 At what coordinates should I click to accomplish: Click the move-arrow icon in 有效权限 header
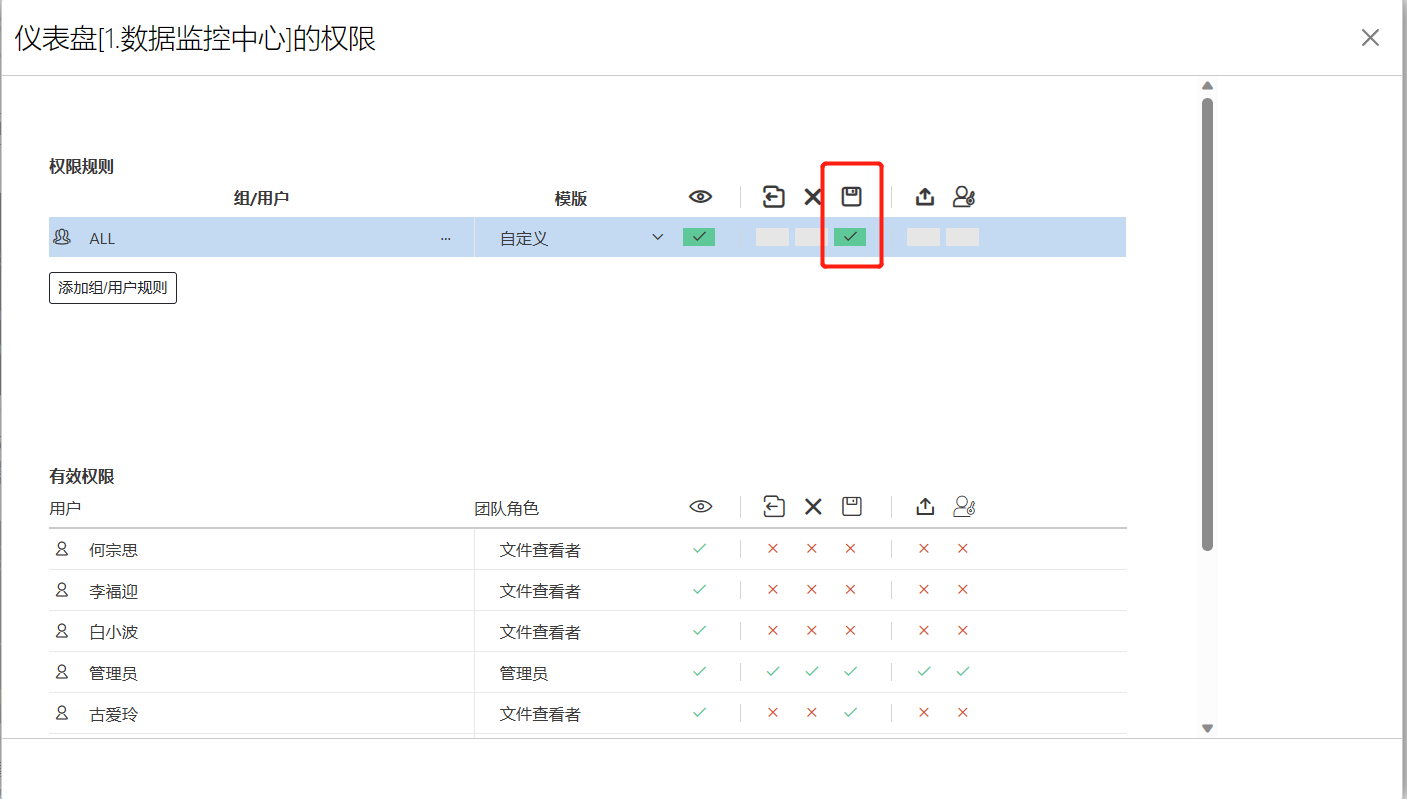point(773,507)
